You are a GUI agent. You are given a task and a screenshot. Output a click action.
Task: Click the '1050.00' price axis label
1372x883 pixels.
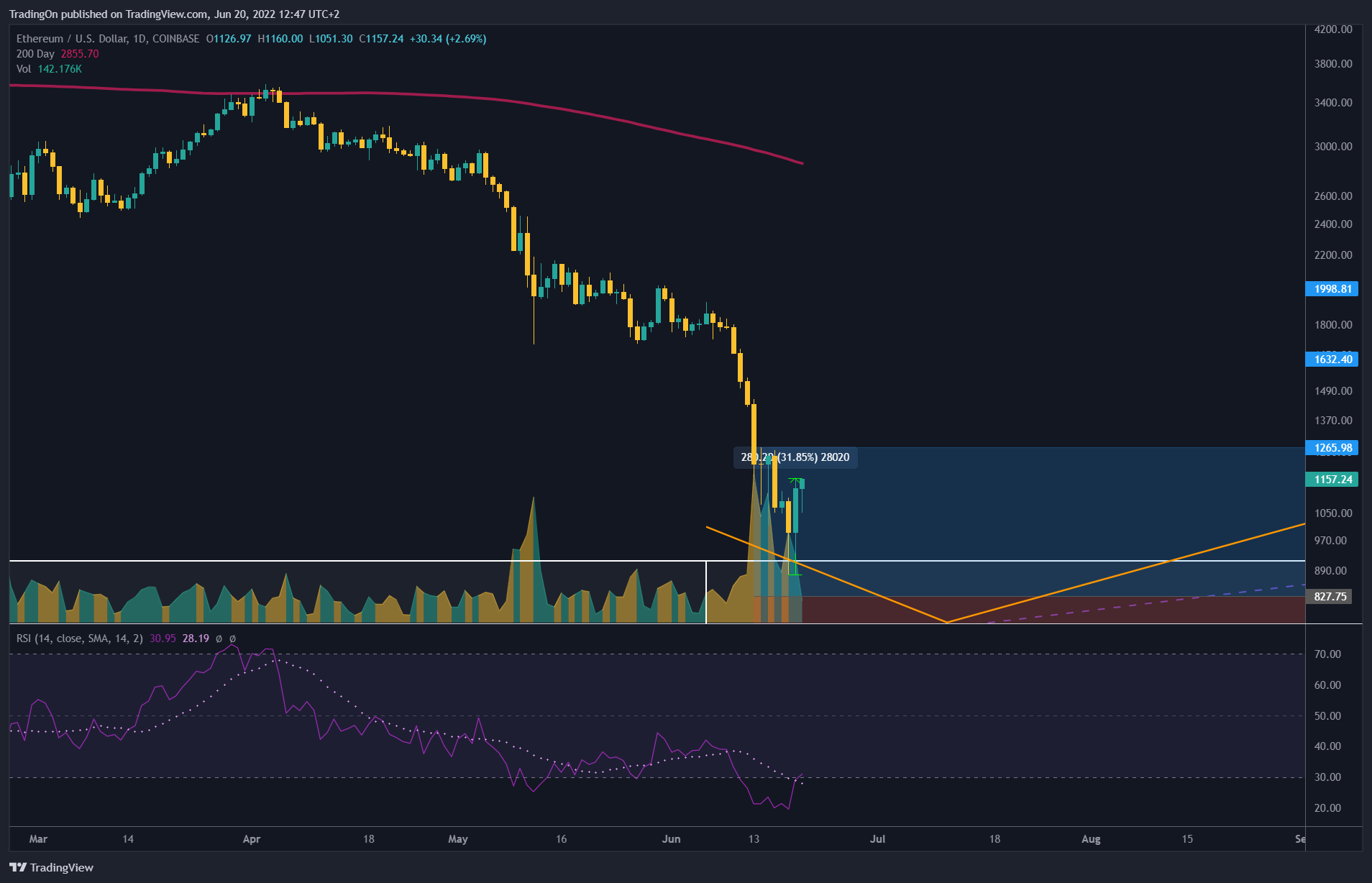(x=1332, y=513)
